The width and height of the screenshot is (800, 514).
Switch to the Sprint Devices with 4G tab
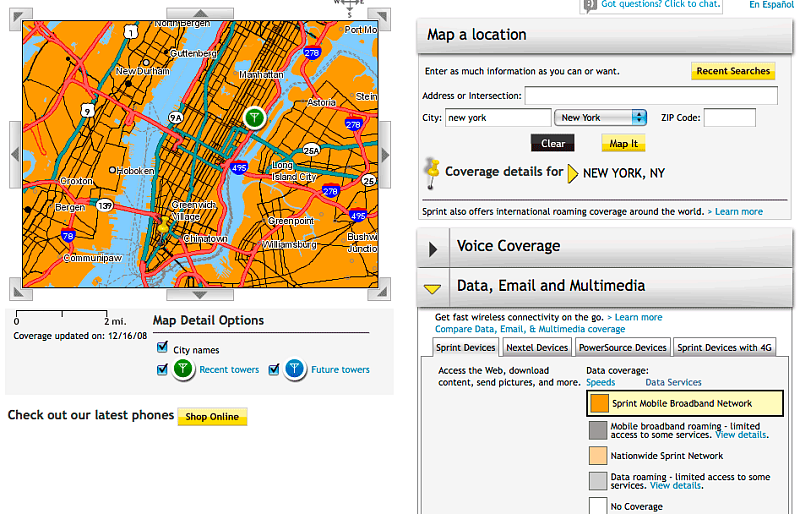(724, 348)
